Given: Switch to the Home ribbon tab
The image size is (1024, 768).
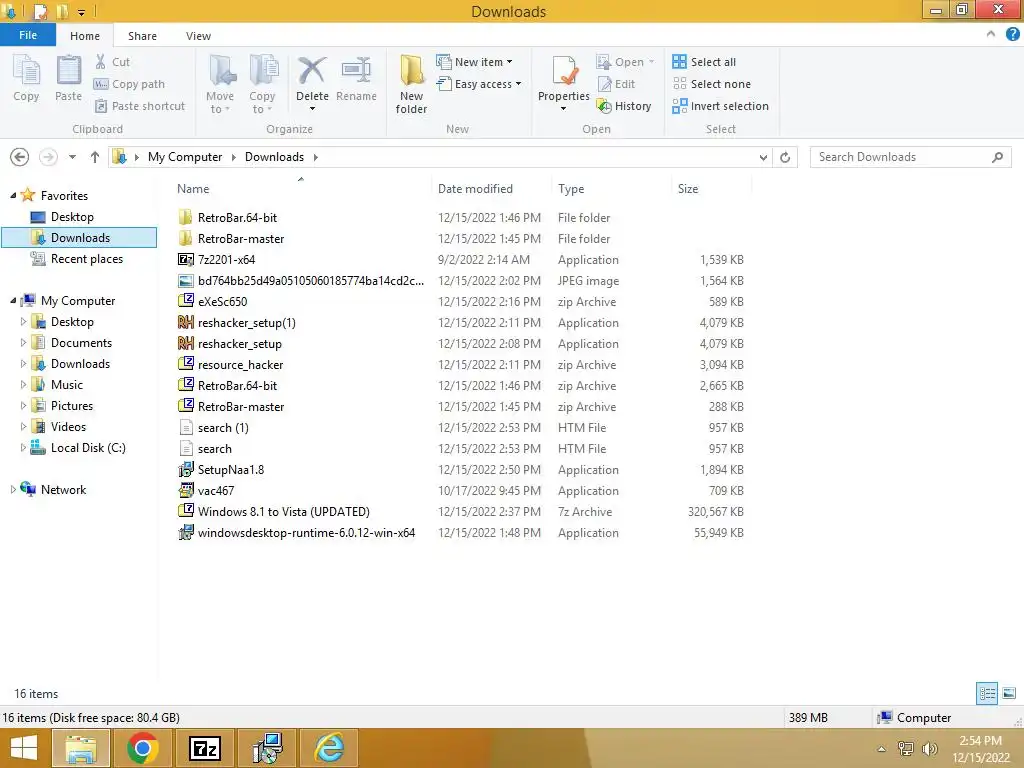Looking at the screenshot, I should tap(85, 36).
